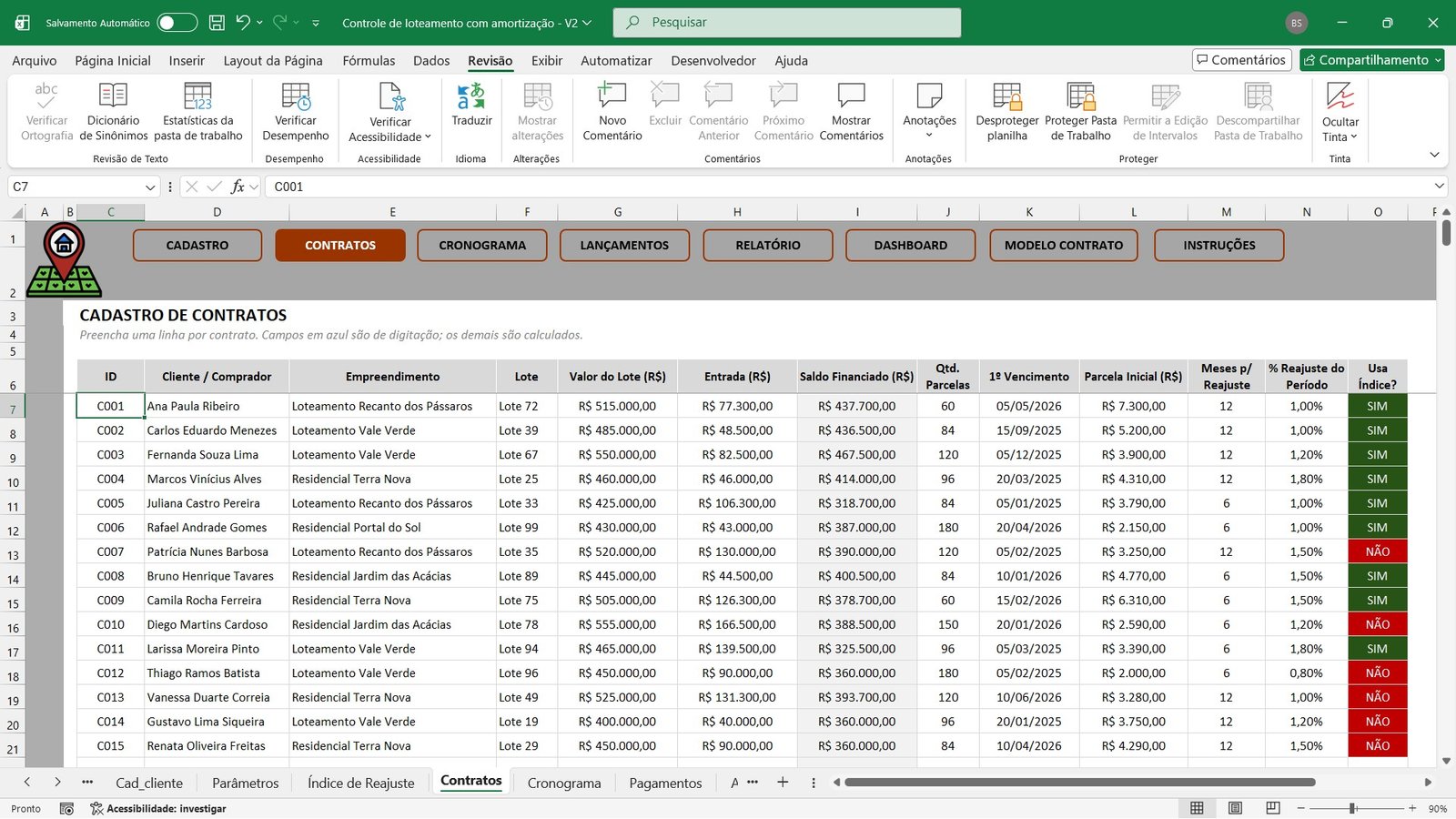Click the LANÇAMENTOS navigation button

624,246
